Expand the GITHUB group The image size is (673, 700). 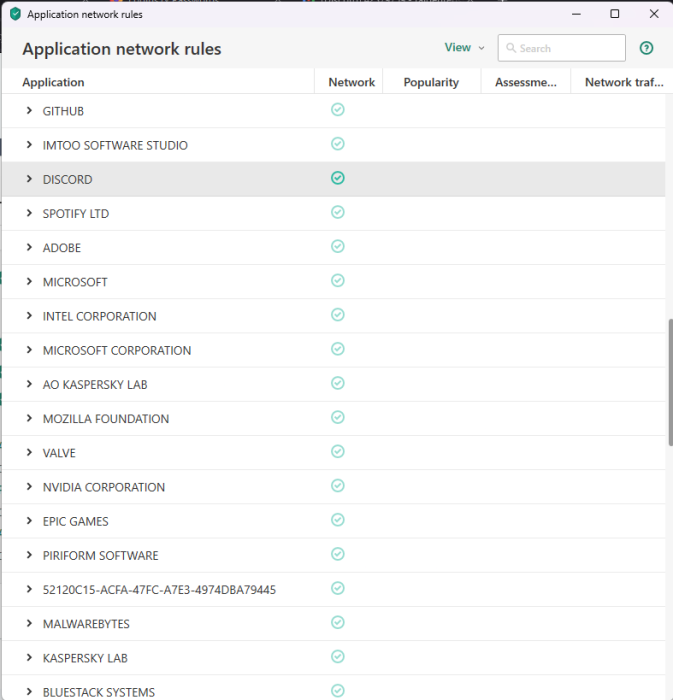(29, 110)
